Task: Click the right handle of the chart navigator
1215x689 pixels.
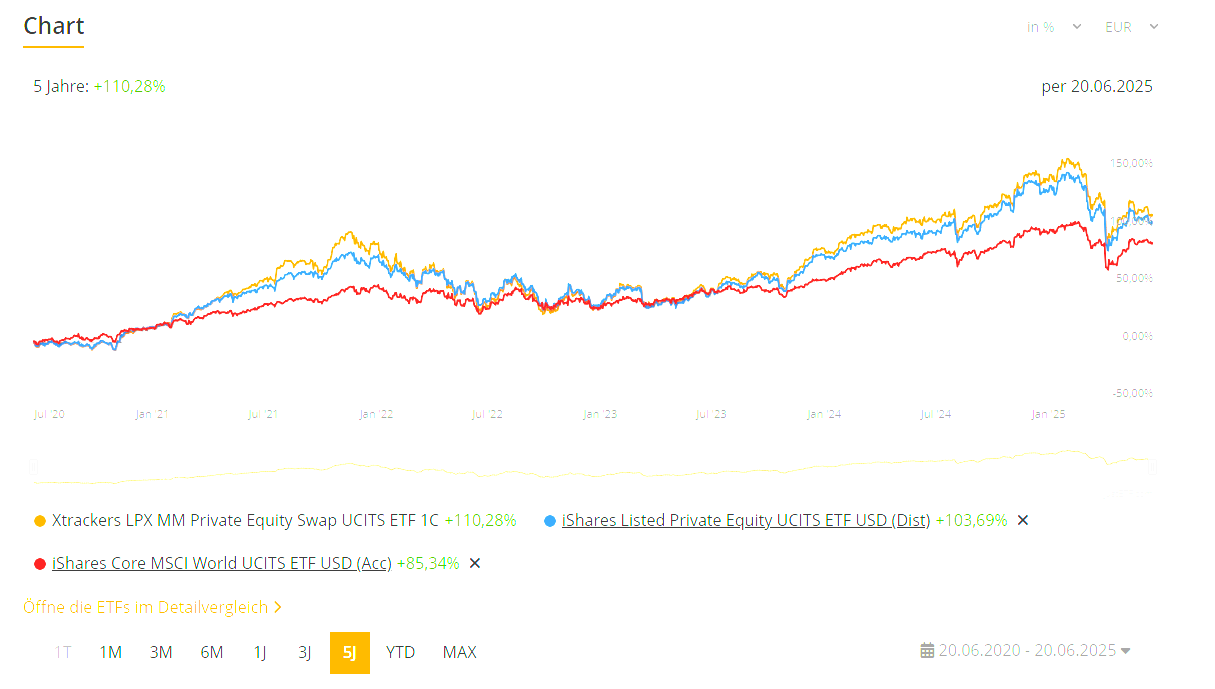Action: (x=1151, y=466)
